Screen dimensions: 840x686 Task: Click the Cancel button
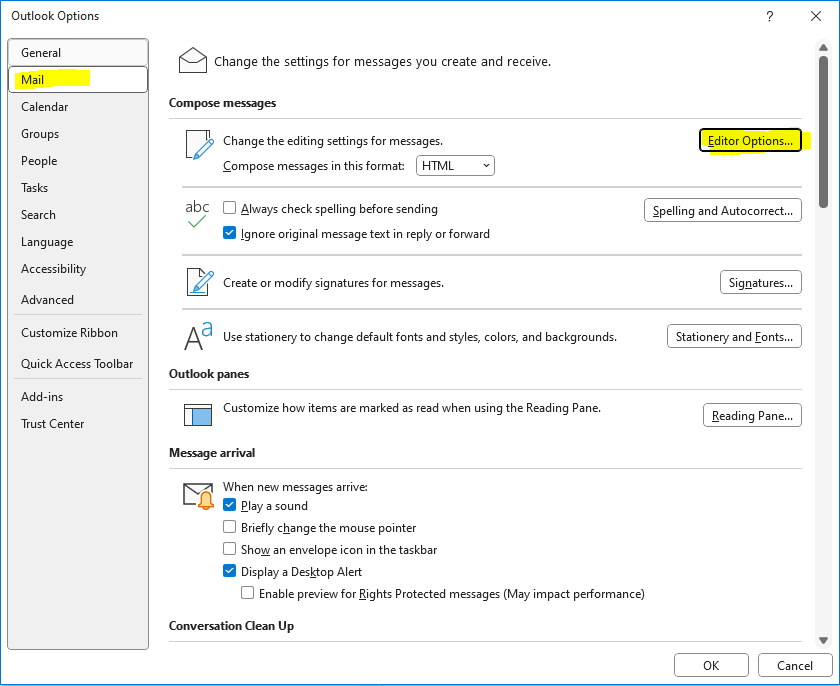[x=794, y=665]
